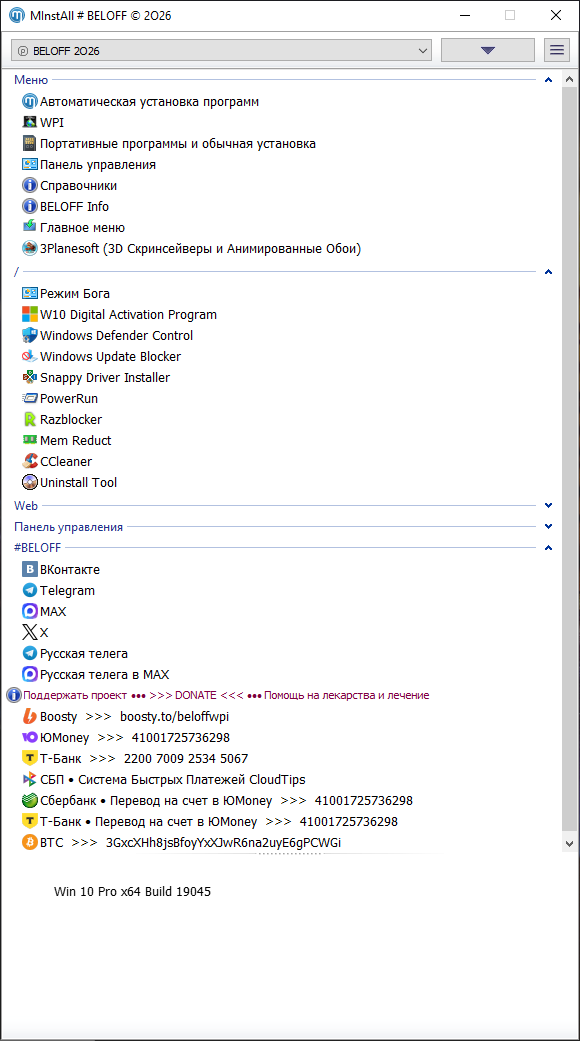Click the Режим Бога icon

30,293
